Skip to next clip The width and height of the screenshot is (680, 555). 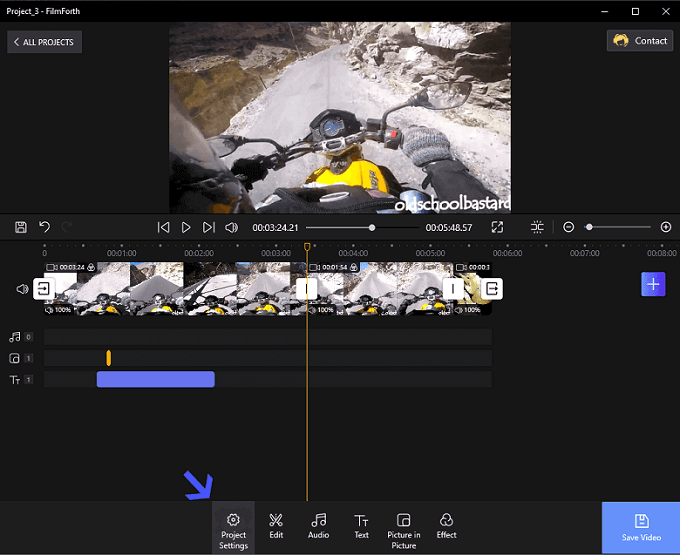[x=209, y=227]
